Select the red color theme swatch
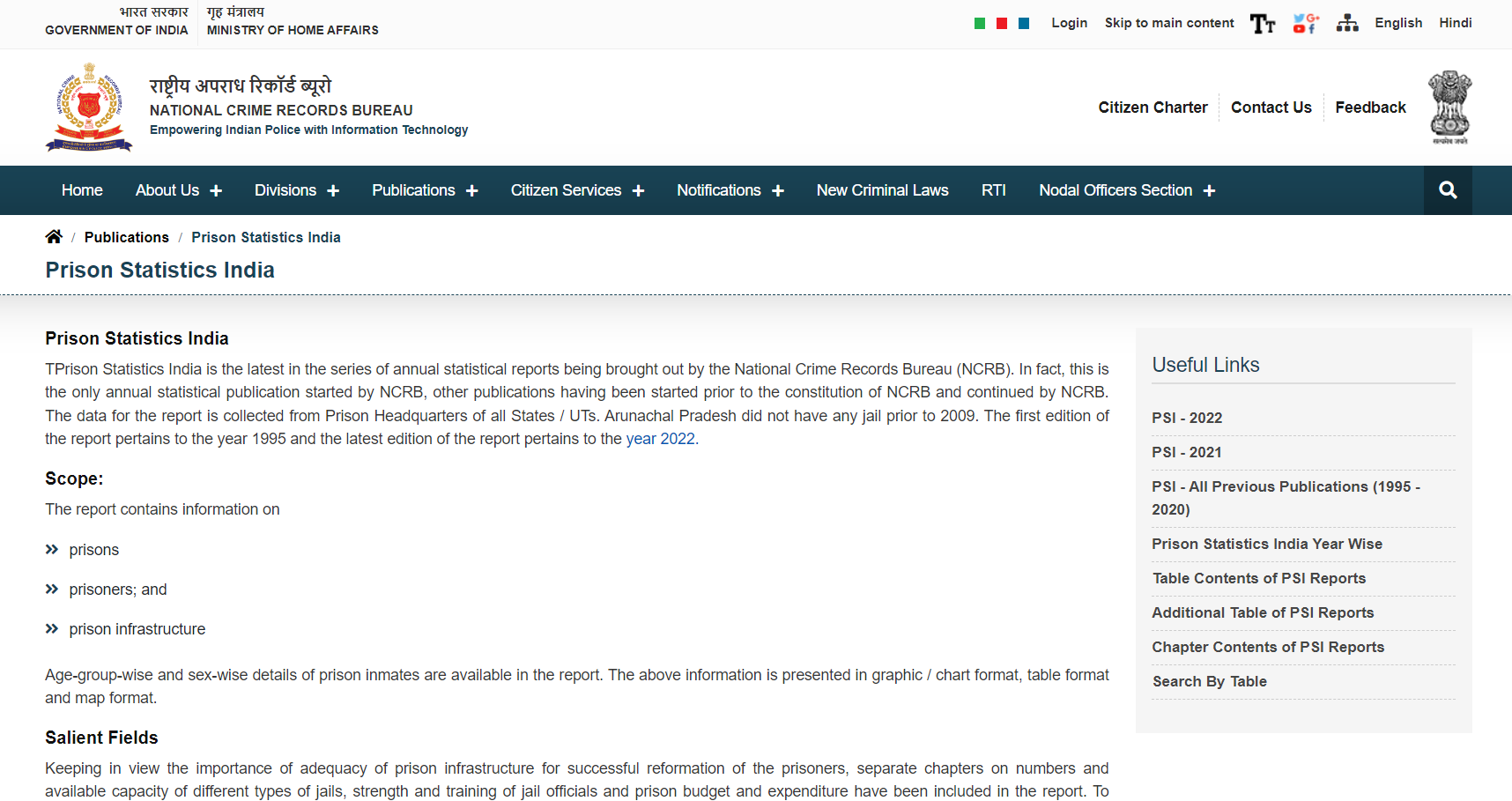The height and width of the screenshot is (801, 1512). [1001, 24]
